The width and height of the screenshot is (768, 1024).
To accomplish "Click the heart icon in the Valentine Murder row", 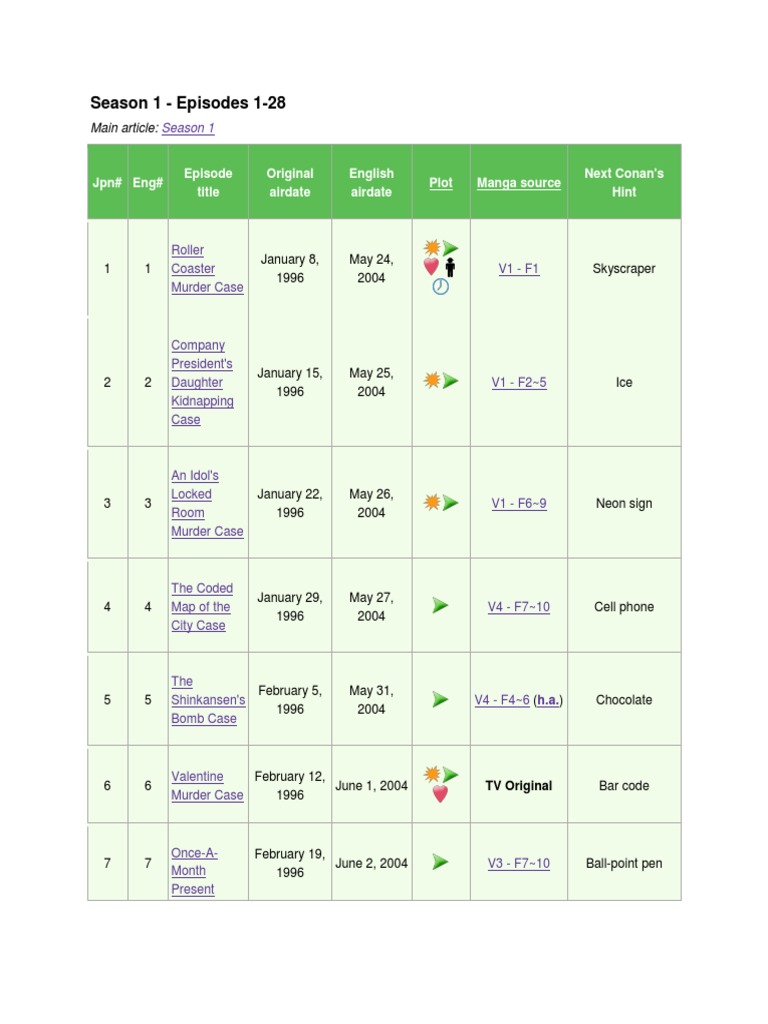I will point(440,794).
